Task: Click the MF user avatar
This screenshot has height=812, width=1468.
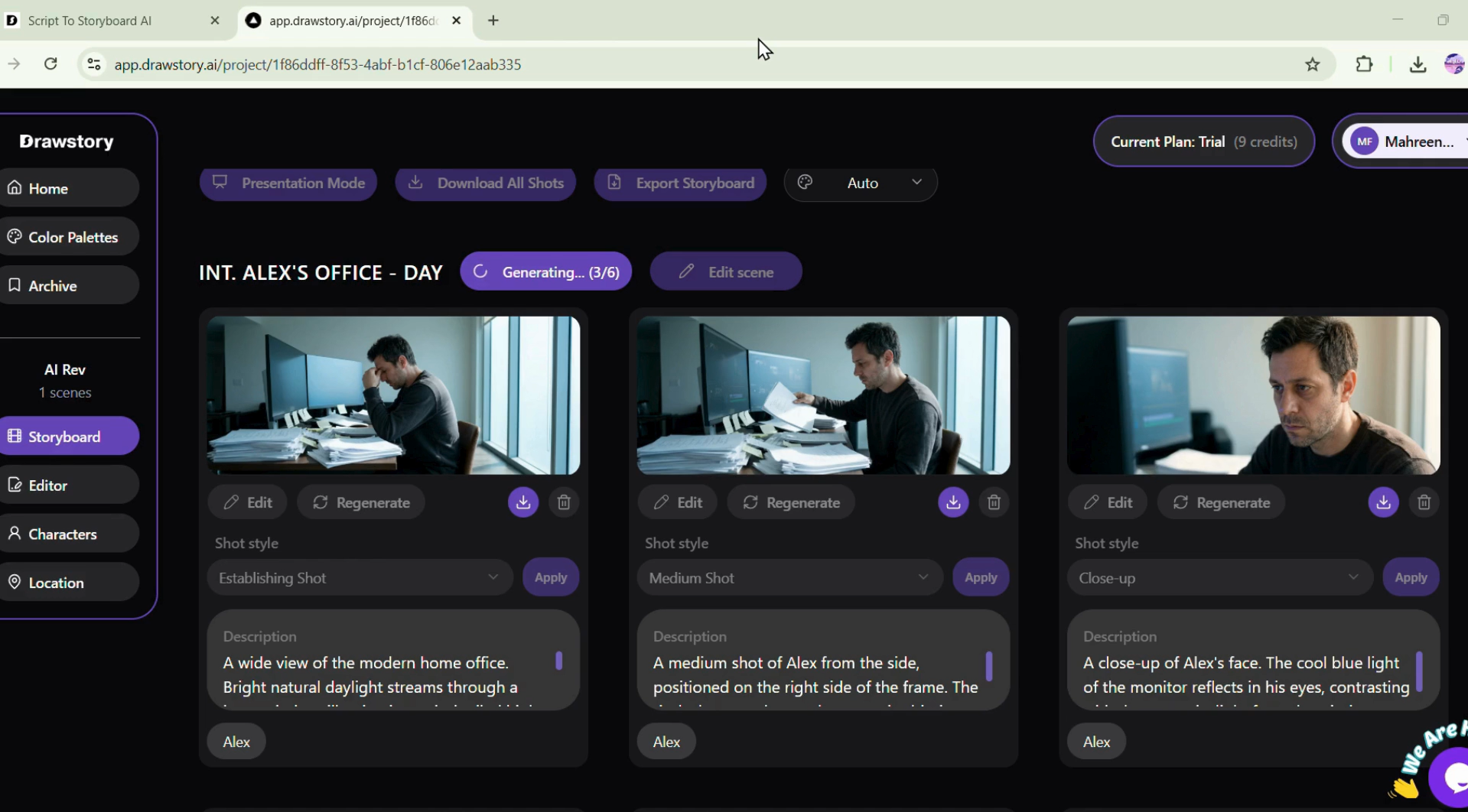Action: tap(1364, 141)
